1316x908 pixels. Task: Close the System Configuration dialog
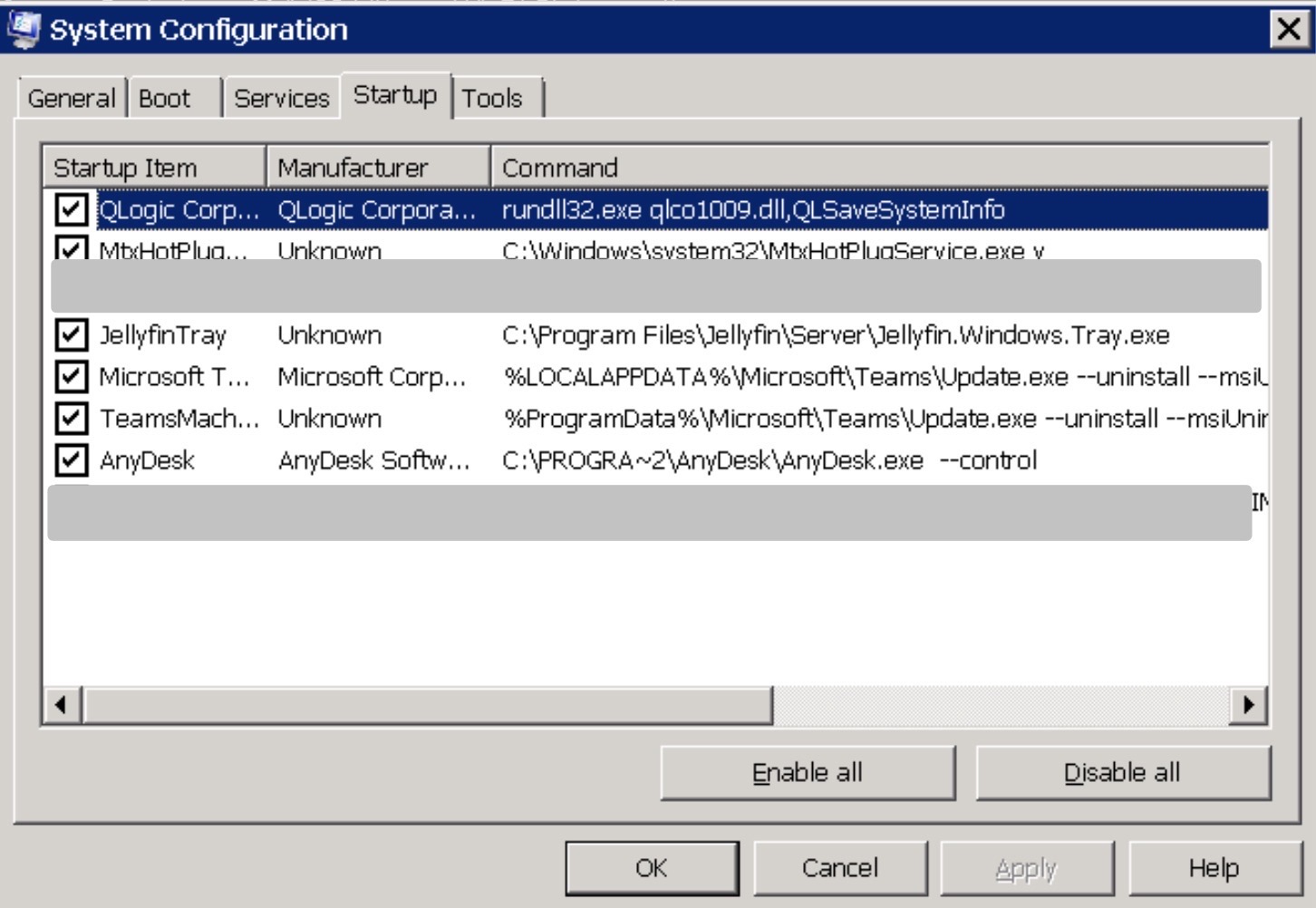click(x=1288, y=29)
